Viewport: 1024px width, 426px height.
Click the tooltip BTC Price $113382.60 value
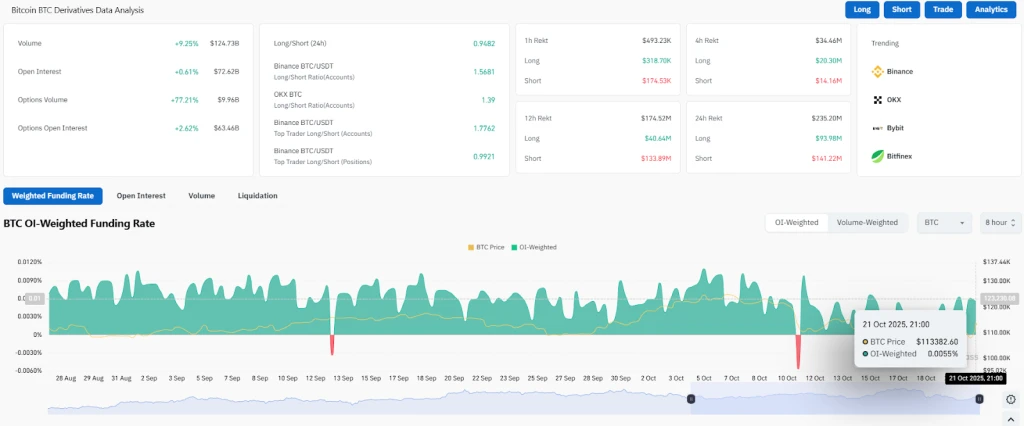click(x=937, y=342)
